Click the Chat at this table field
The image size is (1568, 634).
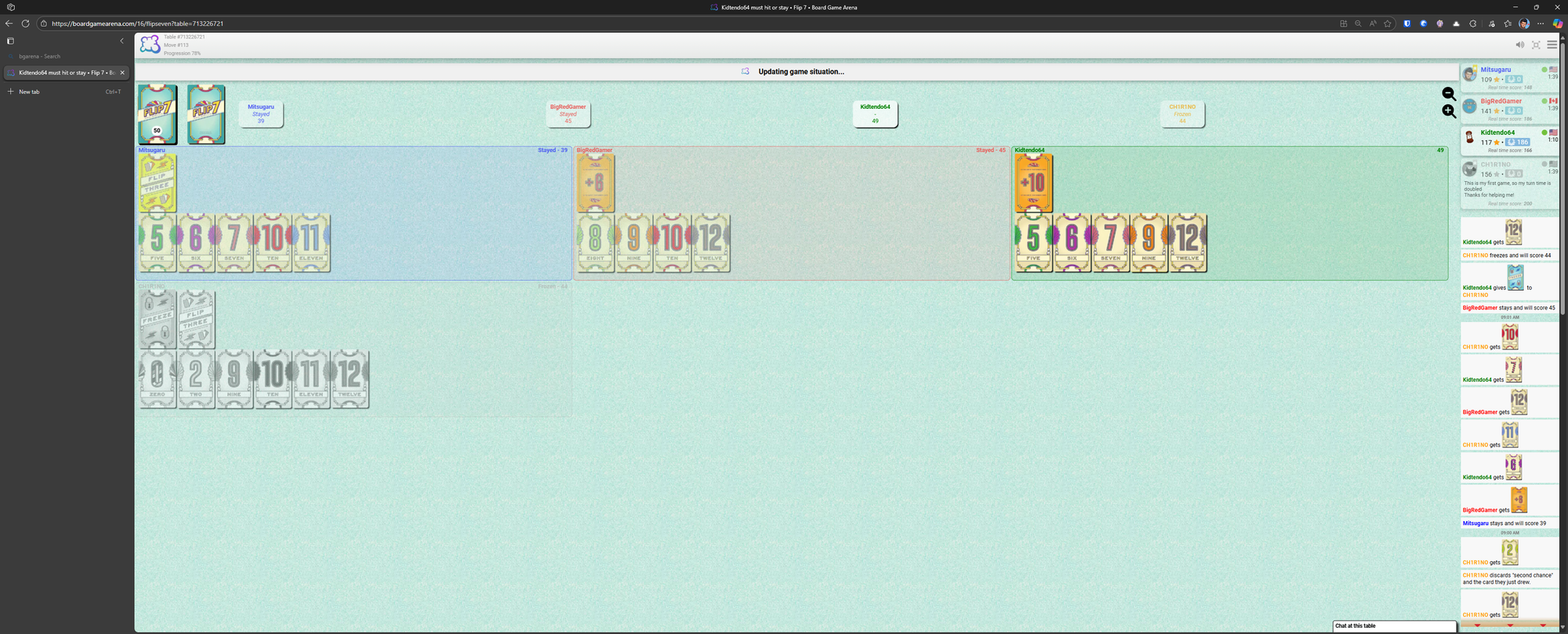point(1394,625)
